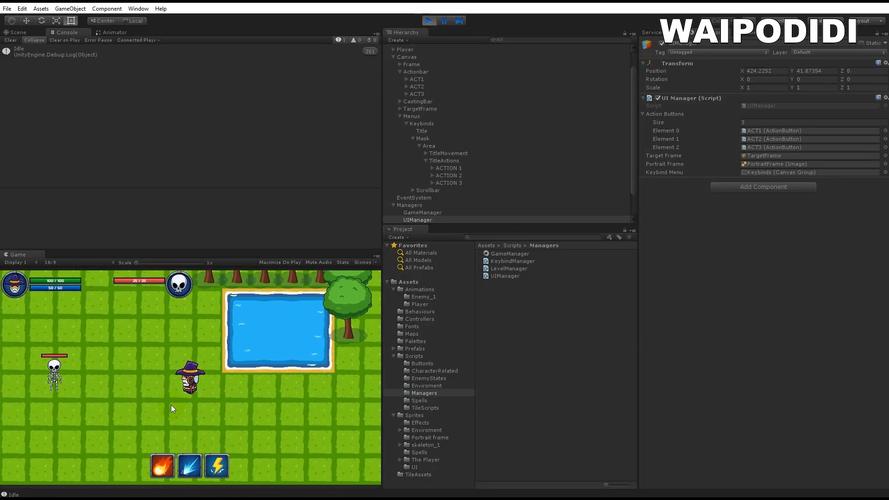The width and height of the screenshot is (889, 500).
Task: Click the Add Component button
Action: 763,187
